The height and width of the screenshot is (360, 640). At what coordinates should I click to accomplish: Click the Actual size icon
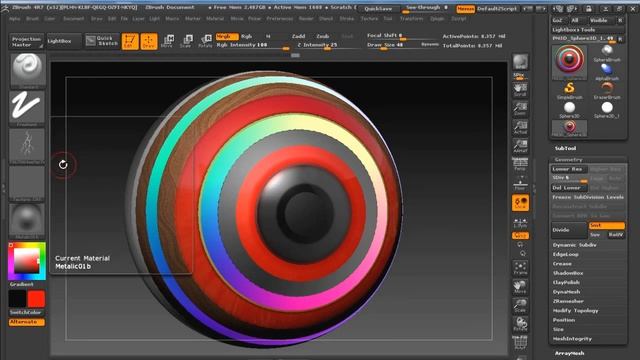pos(520,128)
